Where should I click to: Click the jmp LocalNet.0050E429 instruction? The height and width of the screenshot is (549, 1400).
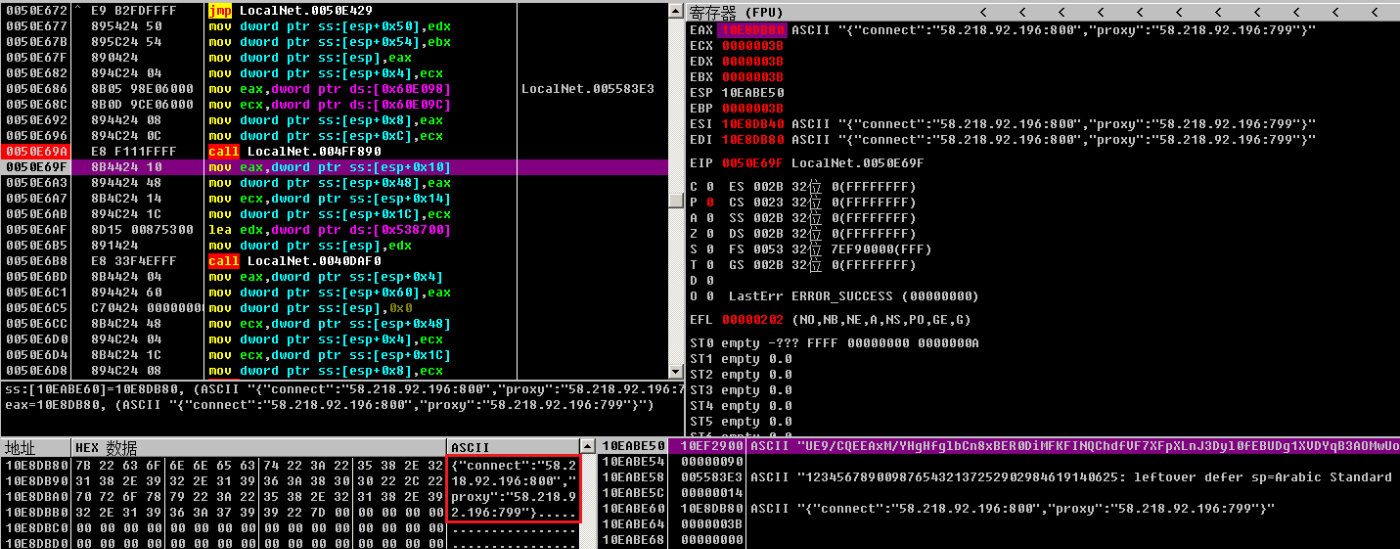click(x=292, y=10)
